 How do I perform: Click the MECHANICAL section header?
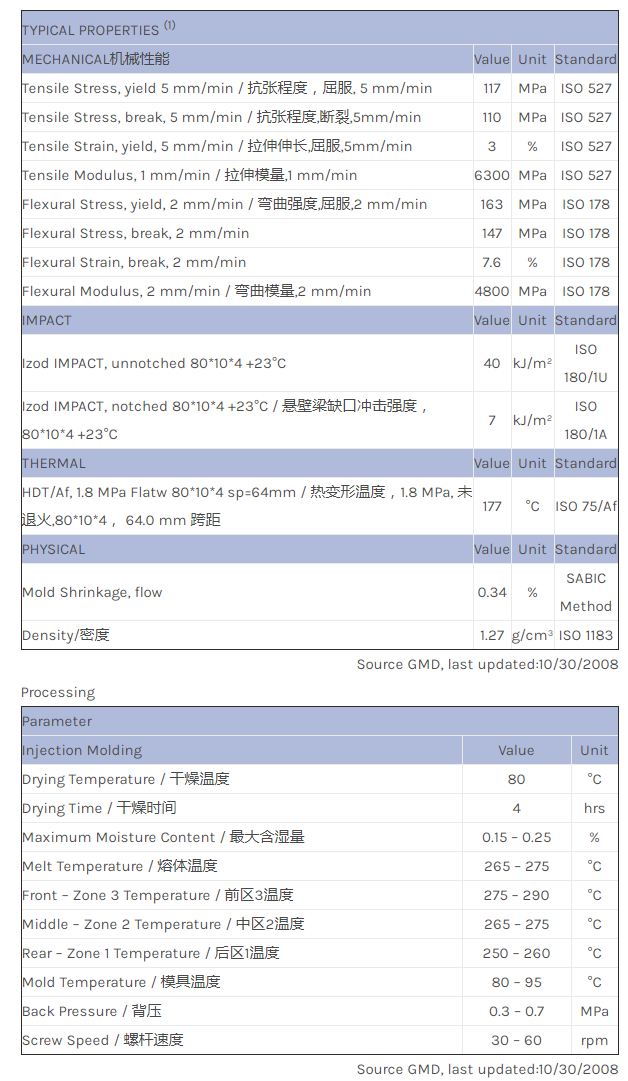pos(96,59)
